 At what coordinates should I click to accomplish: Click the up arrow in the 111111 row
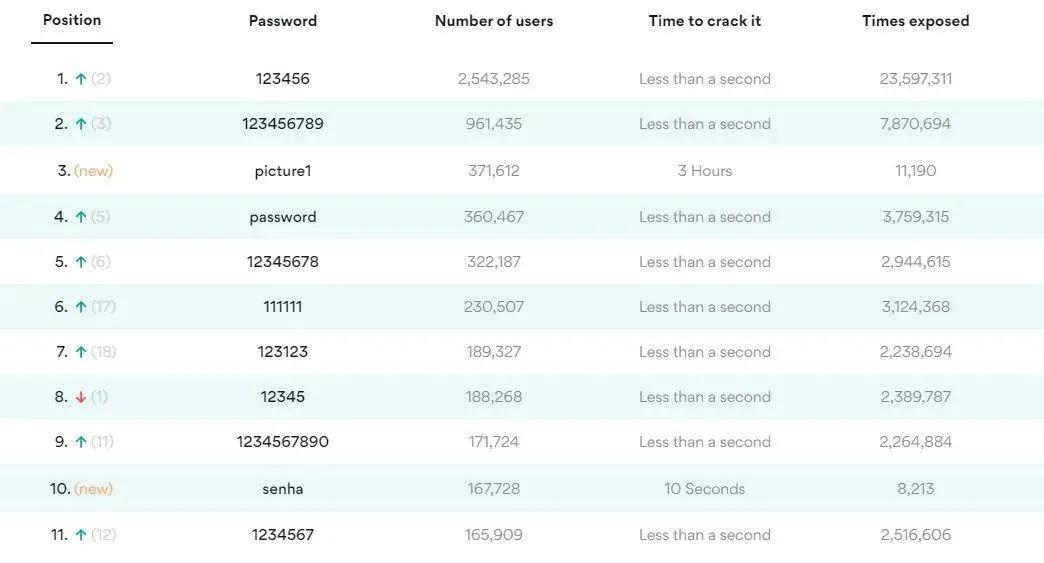[81, 307]
